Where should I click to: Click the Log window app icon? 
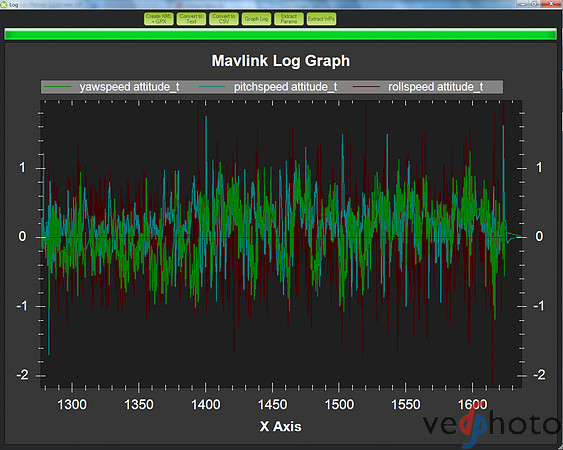[4, 4]
